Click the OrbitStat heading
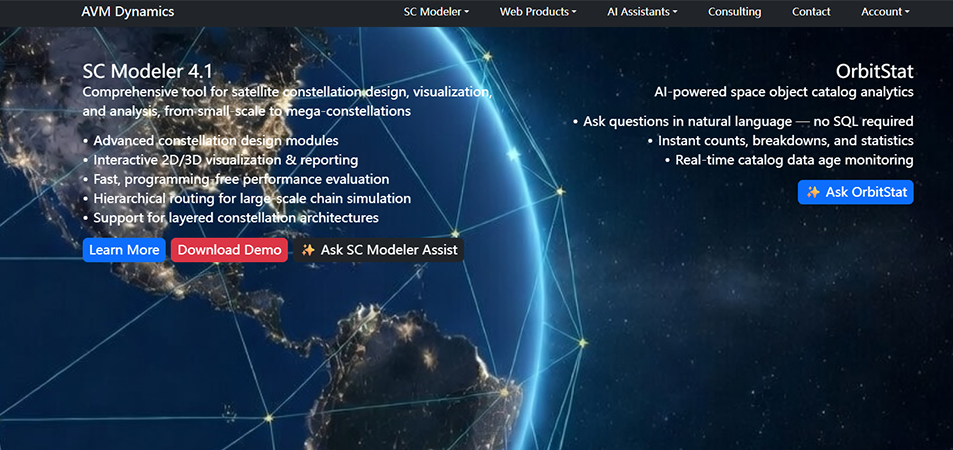The width and height of the screenshot is (953, 450). pyautogui.click(x=875, y=71)
